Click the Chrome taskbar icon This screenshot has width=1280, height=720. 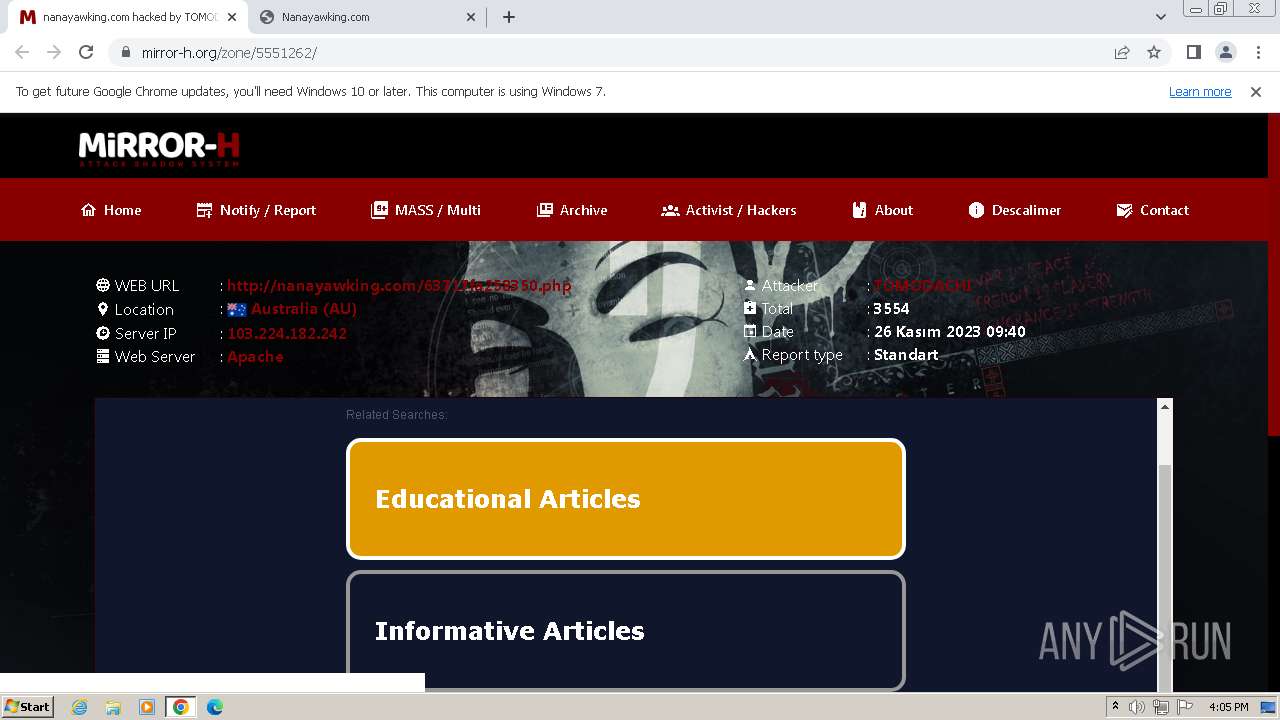(x=181, y=707)
